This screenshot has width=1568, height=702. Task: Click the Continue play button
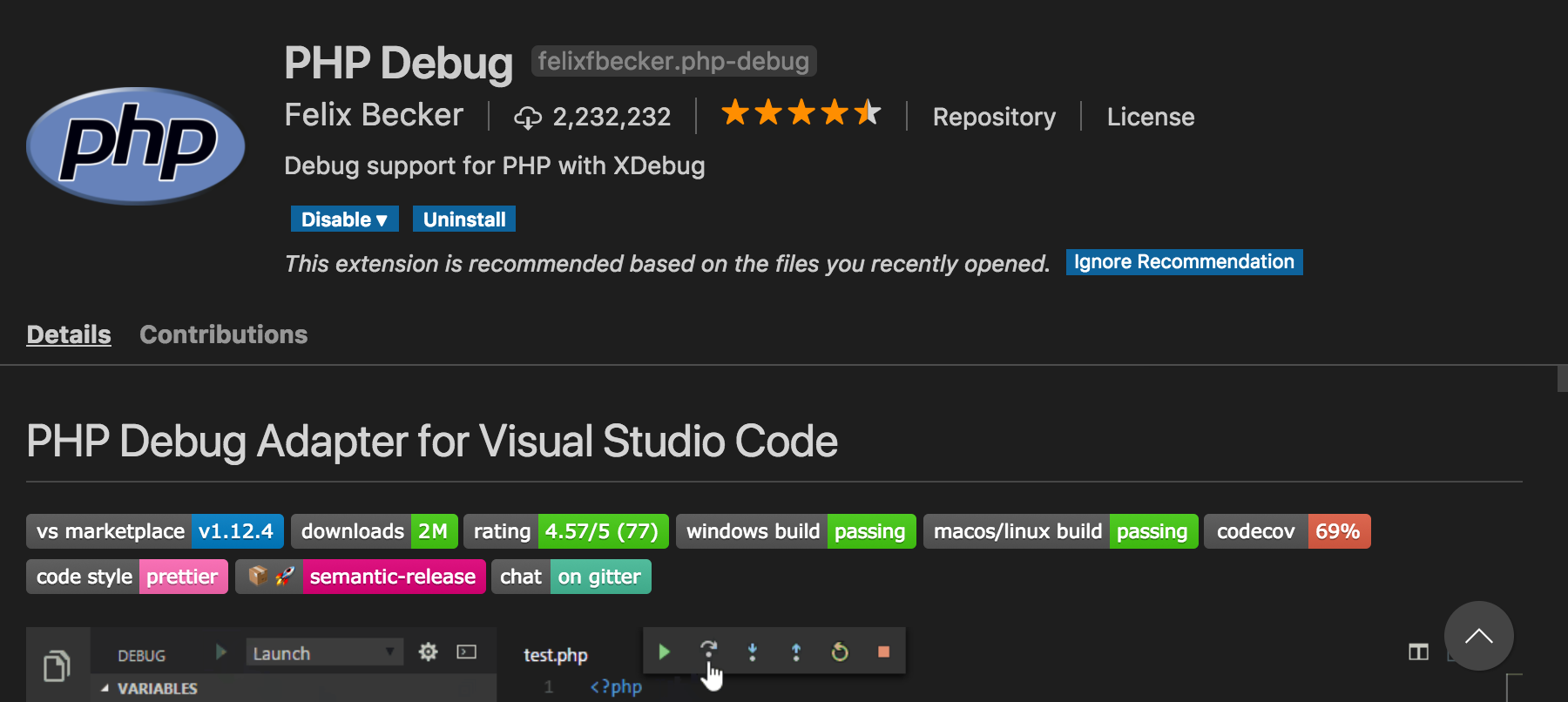point(665,651)
